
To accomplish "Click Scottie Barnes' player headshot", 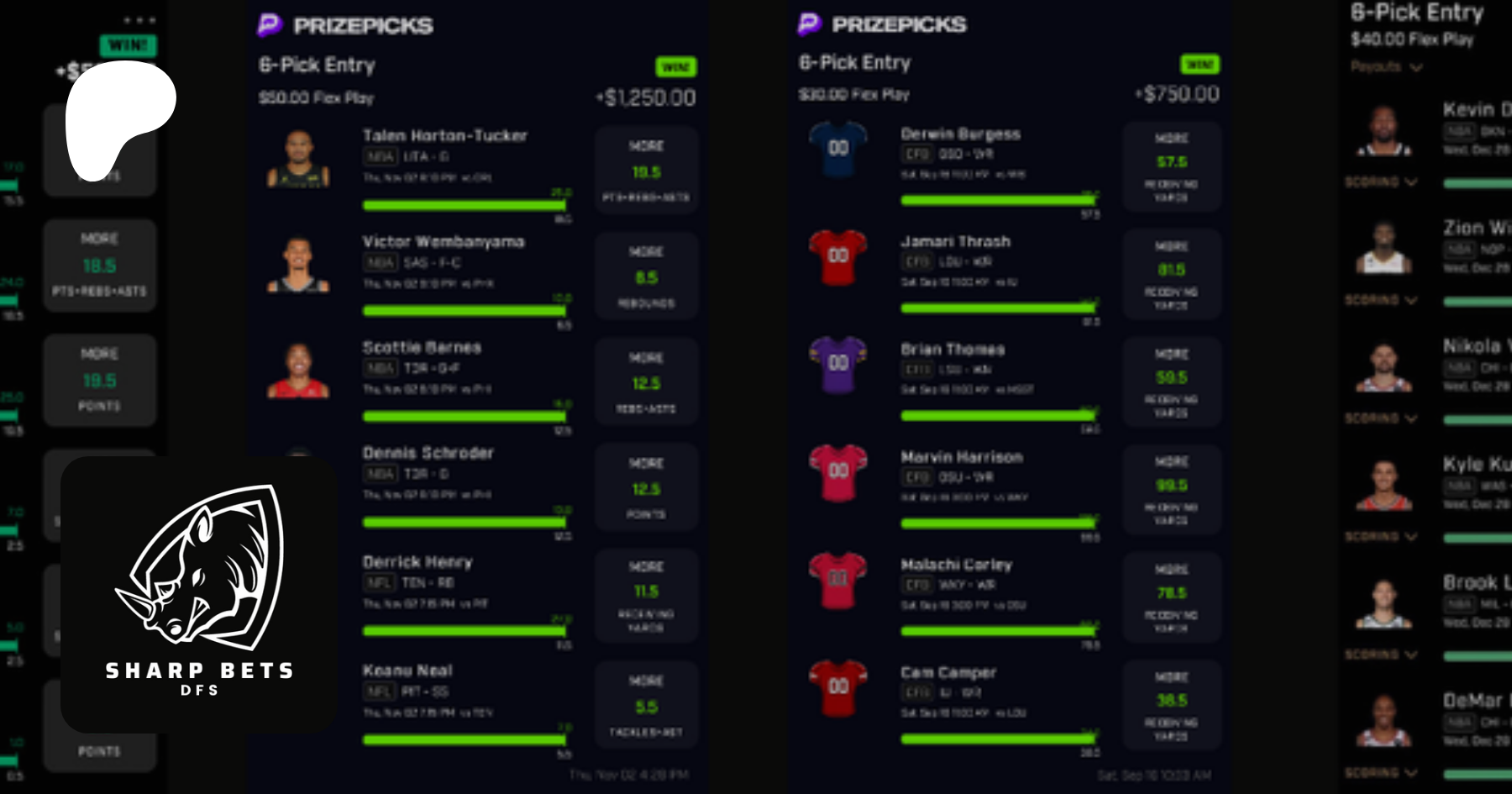I will point(298,370).
